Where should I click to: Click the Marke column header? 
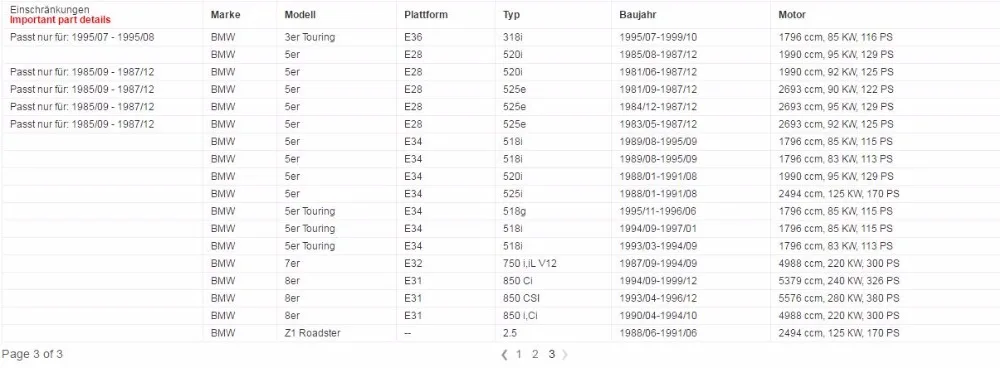226,15
